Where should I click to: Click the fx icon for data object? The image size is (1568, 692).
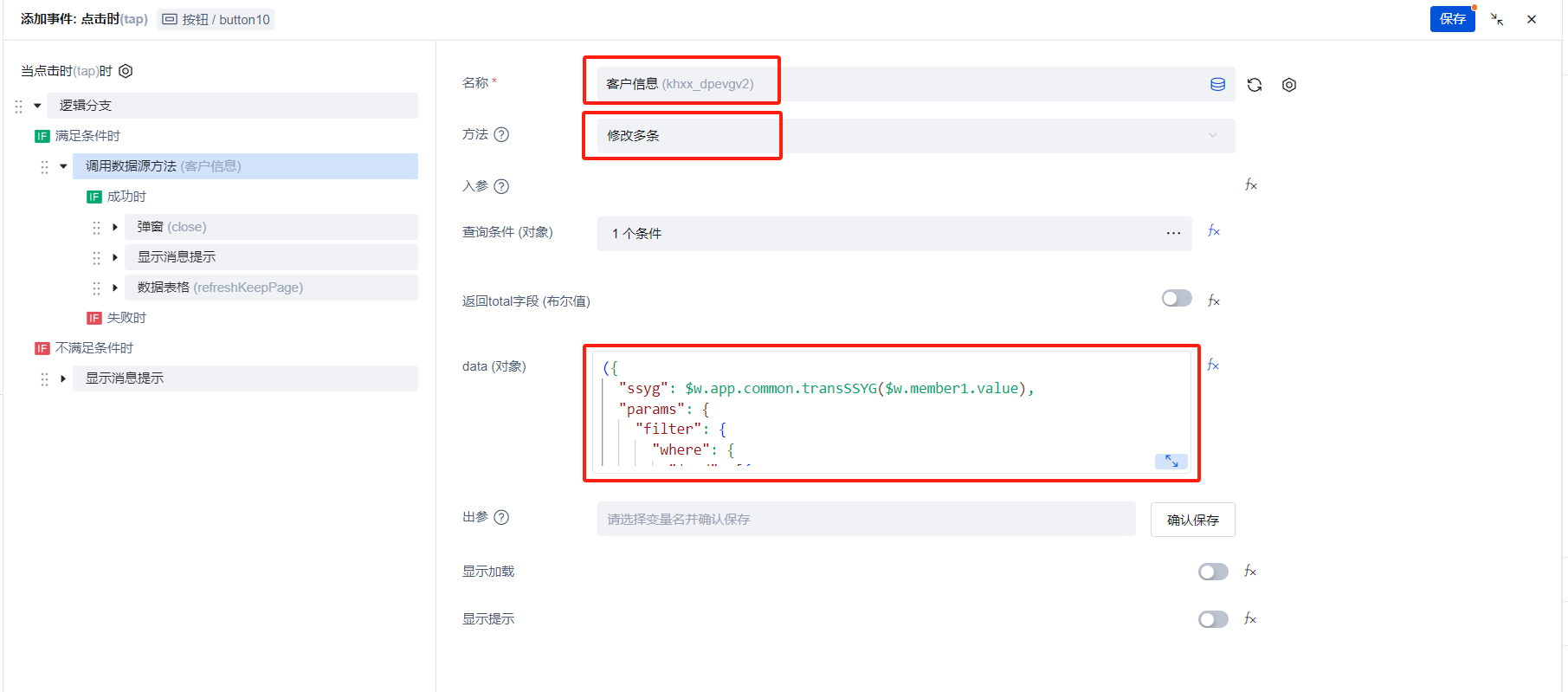(x=1213, y=365)
